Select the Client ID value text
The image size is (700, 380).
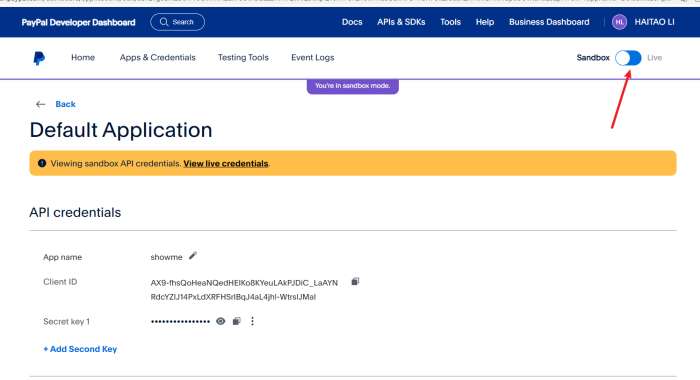244,290
